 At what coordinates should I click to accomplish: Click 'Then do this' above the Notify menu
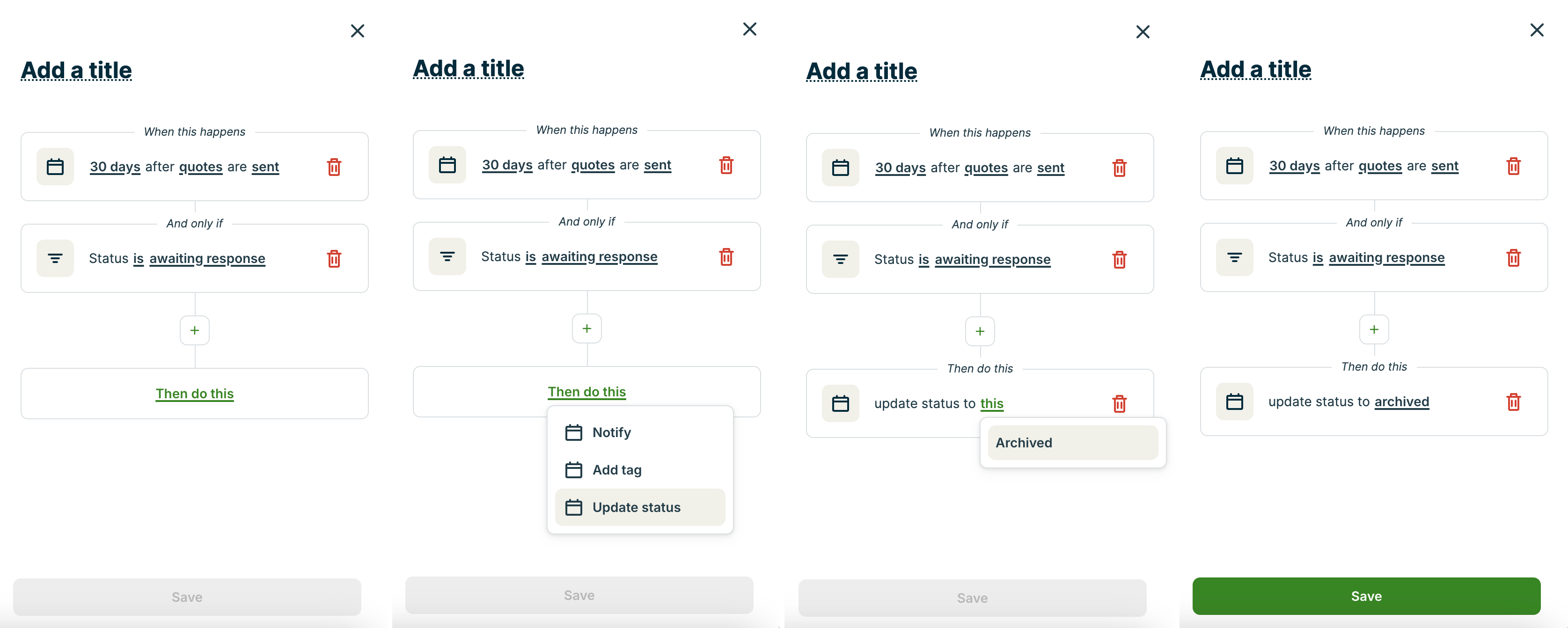click(x=587, y=392)
